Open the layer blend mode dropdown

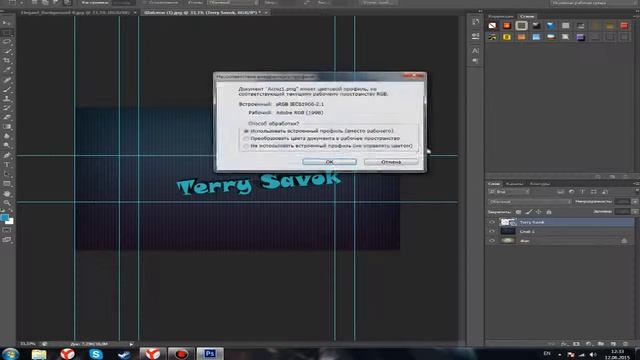pyautogui.click(x=529, y=202)
